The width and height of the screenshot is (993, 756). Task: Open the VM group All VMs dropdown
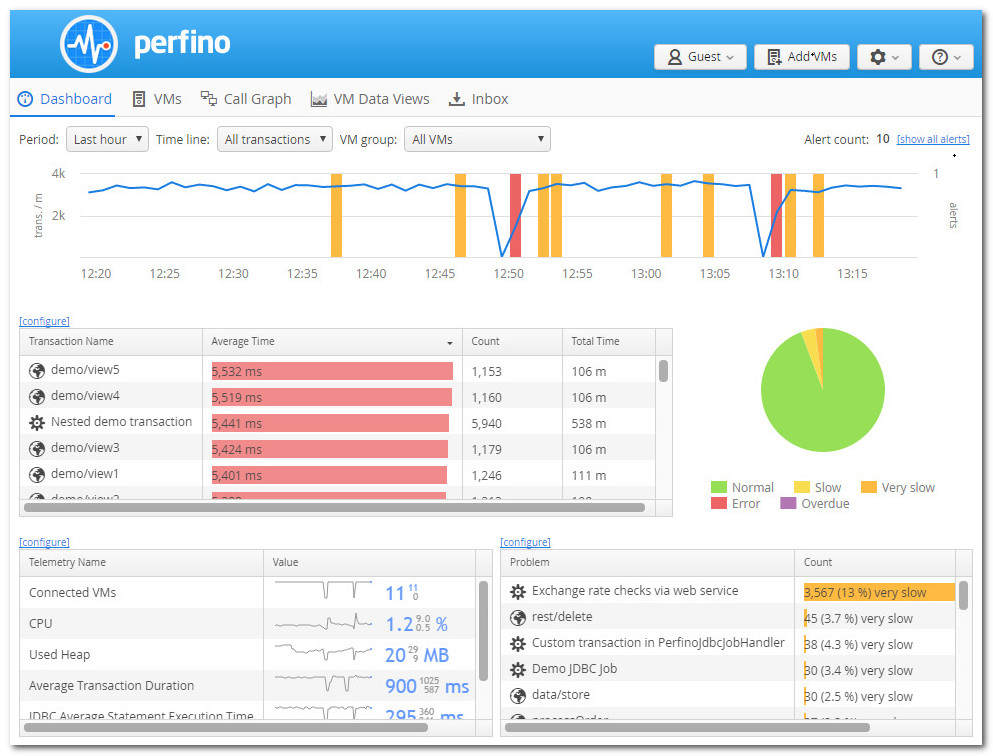pos(477,140)
